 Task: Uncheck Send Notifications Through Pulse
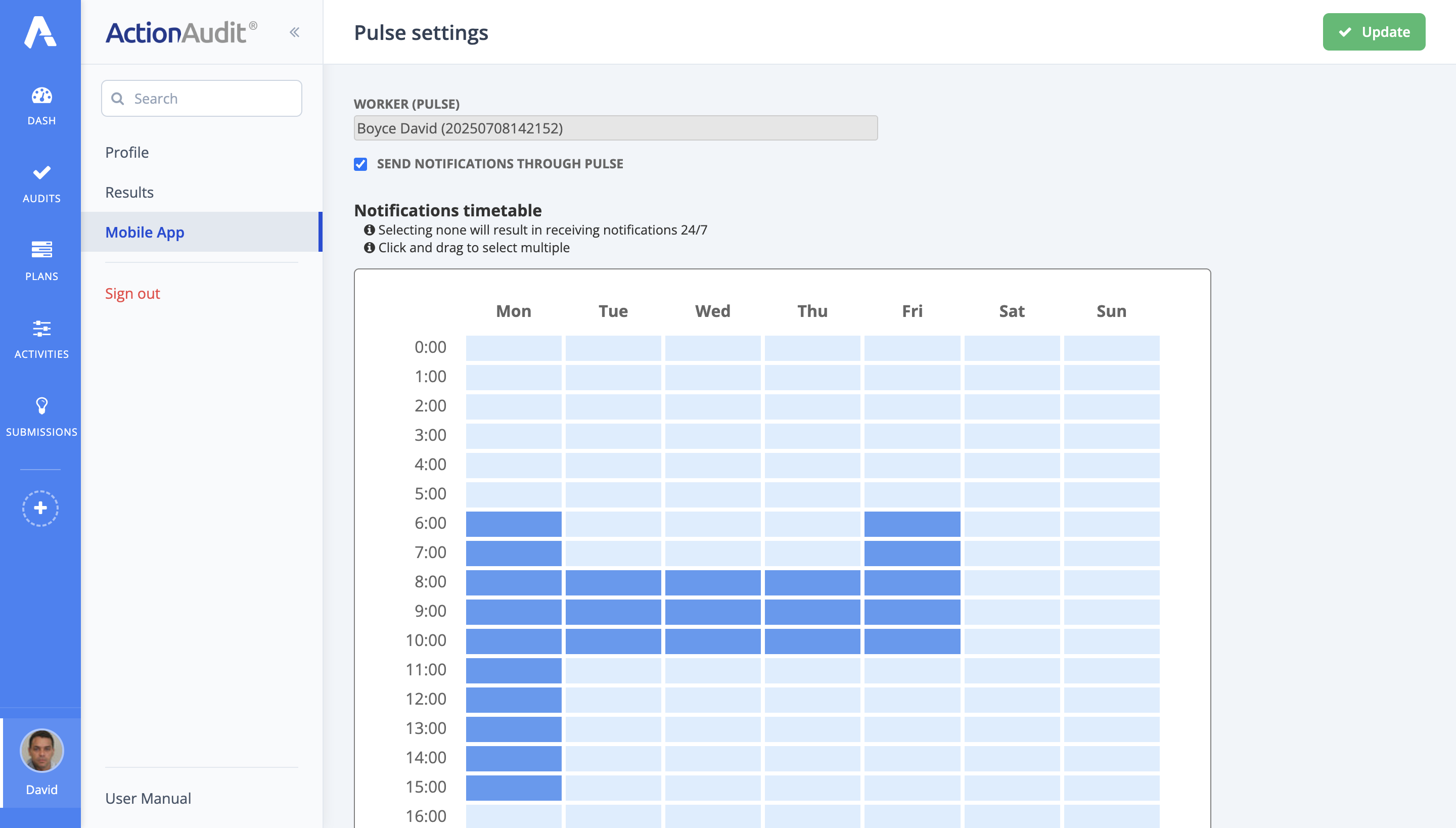click(x=360, y=164)
